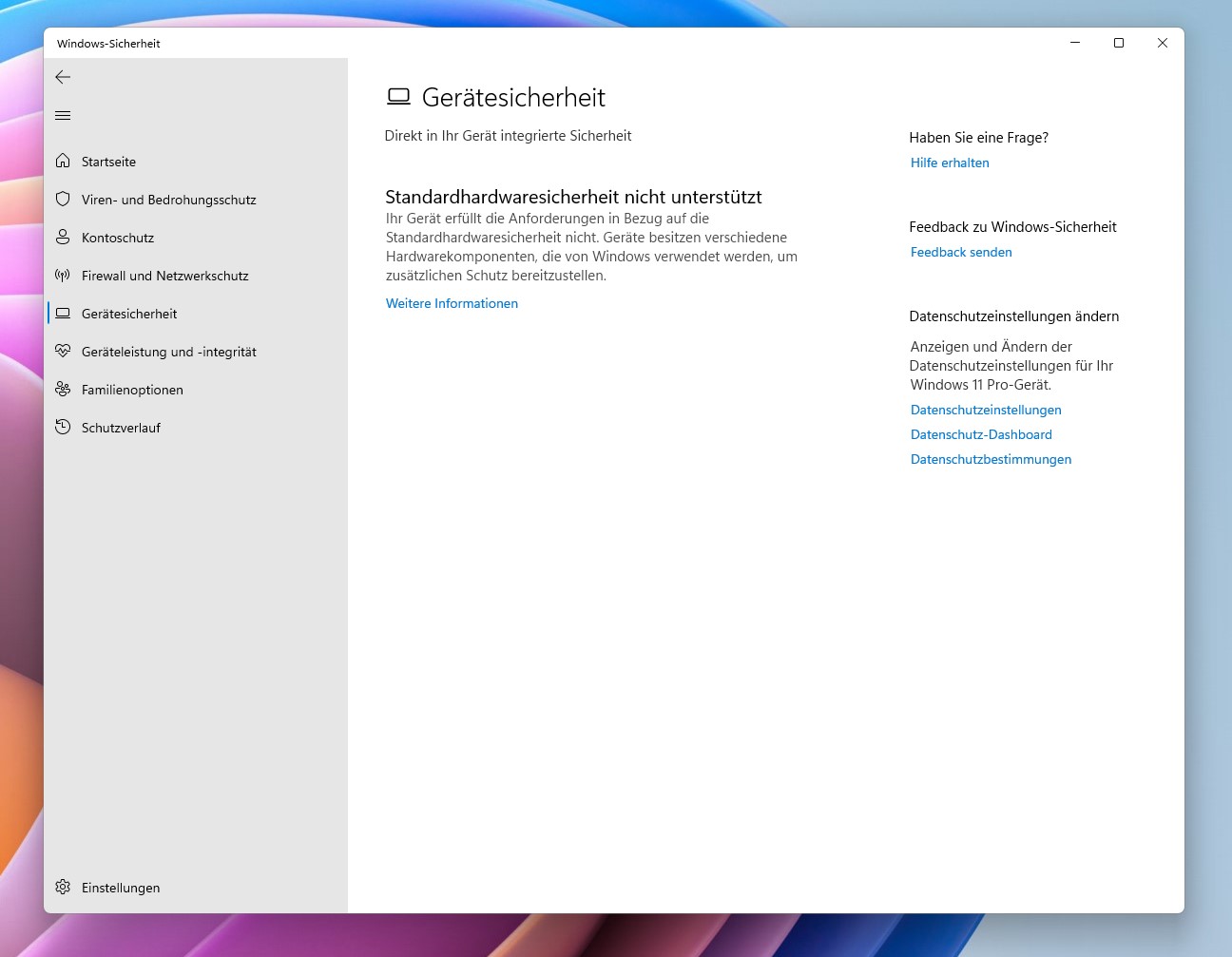Show the Schutzverlauf page
Screen dimensions: 1232x957
[196, 428]
